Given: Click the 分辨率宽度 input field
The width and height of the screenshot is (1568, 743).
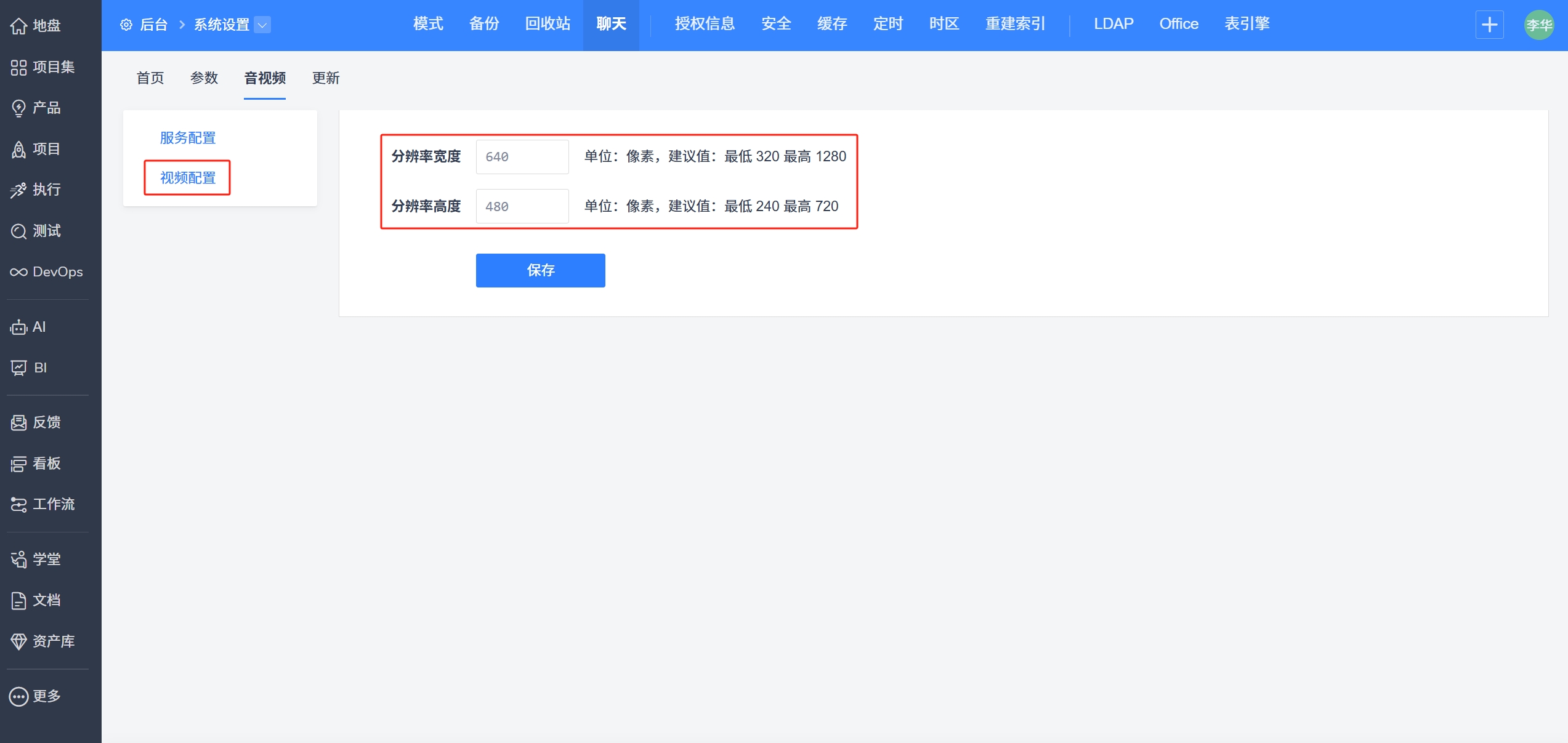Looking at the screenshot, I should (x=522, y=157).
